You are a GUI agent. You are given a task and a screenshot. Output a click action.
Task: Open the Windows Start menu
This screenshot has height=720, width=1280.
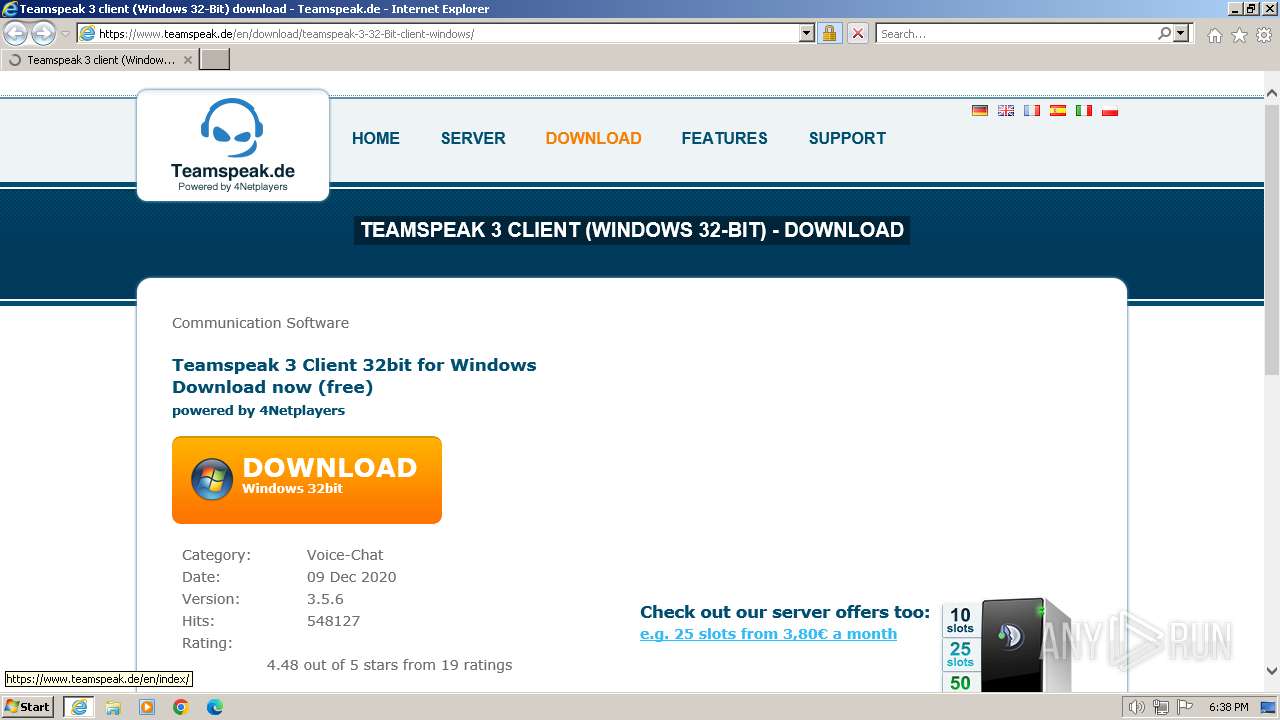coord(28,707)
